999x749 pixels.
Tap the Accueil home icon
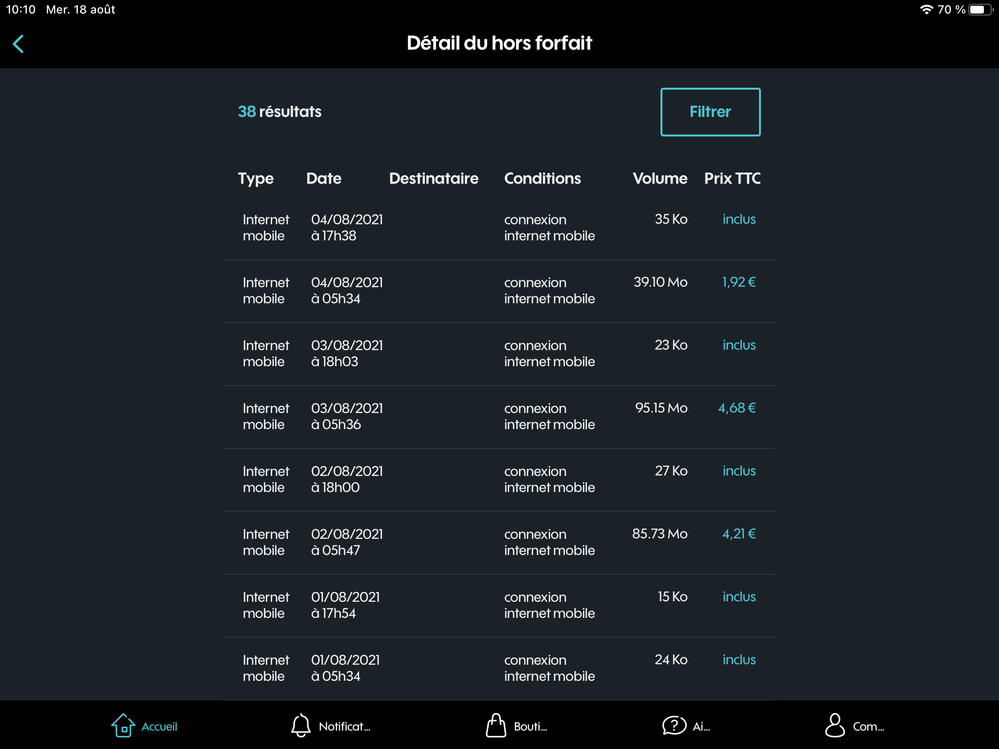coord(123,725)
